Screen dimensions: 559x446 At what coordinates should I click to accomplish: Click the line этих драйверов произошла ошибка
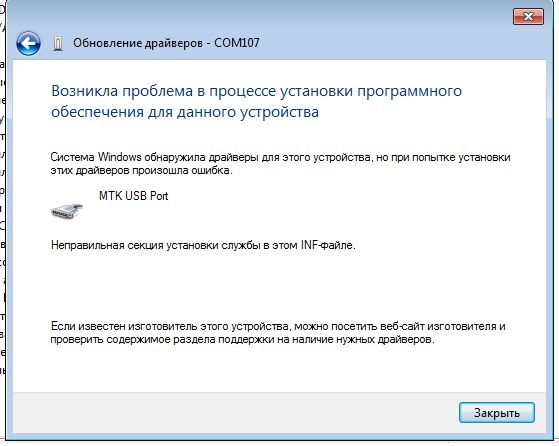(141, 170)
